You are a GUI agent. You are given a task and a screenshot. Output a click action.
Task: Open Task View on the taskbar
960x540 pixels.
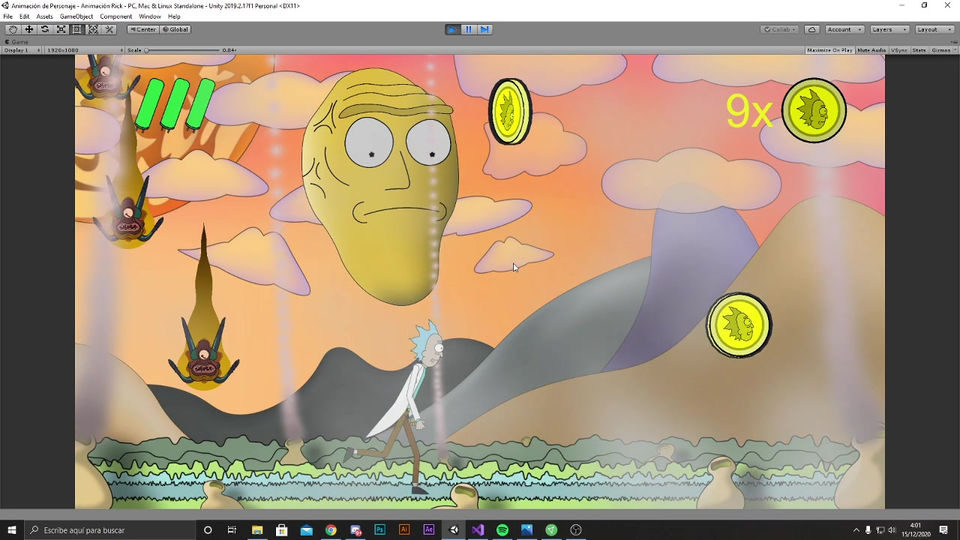pos(232,530)
